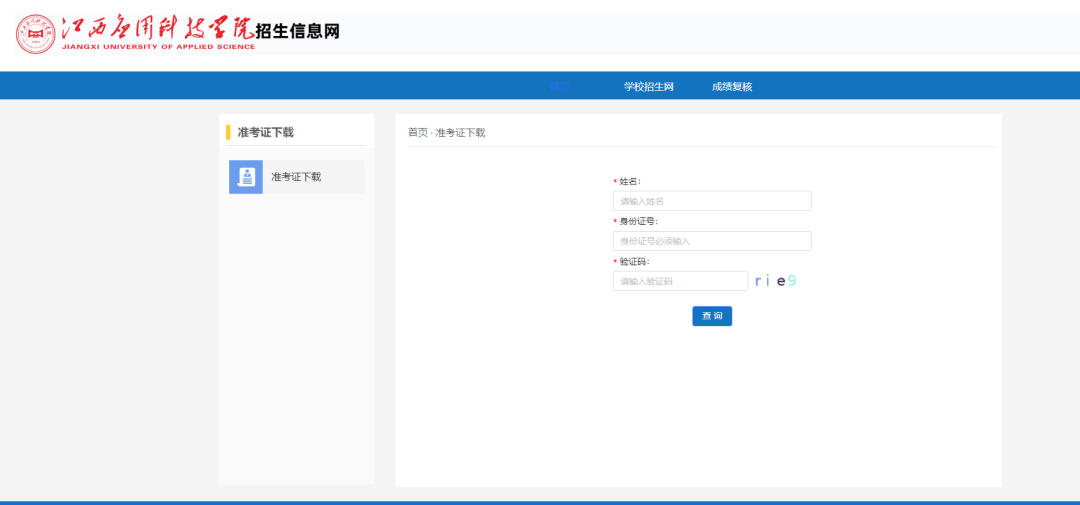Open 学校招生网 navigation item

(x=648, y=86)
